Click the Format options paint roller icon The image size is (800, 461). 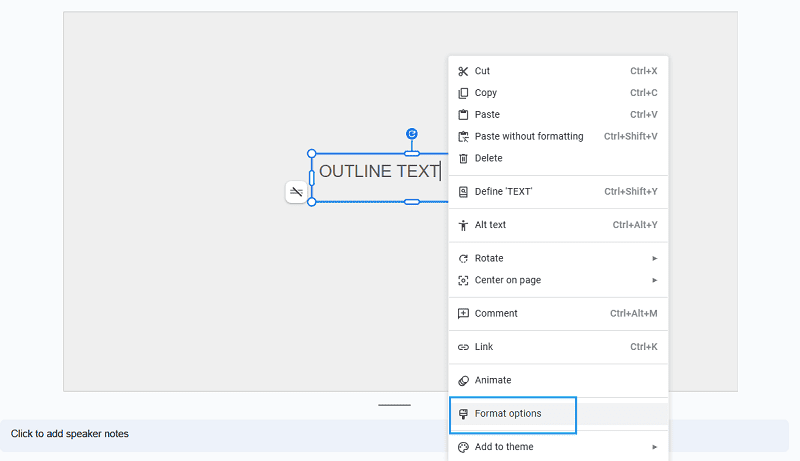[x=463, y=414]
